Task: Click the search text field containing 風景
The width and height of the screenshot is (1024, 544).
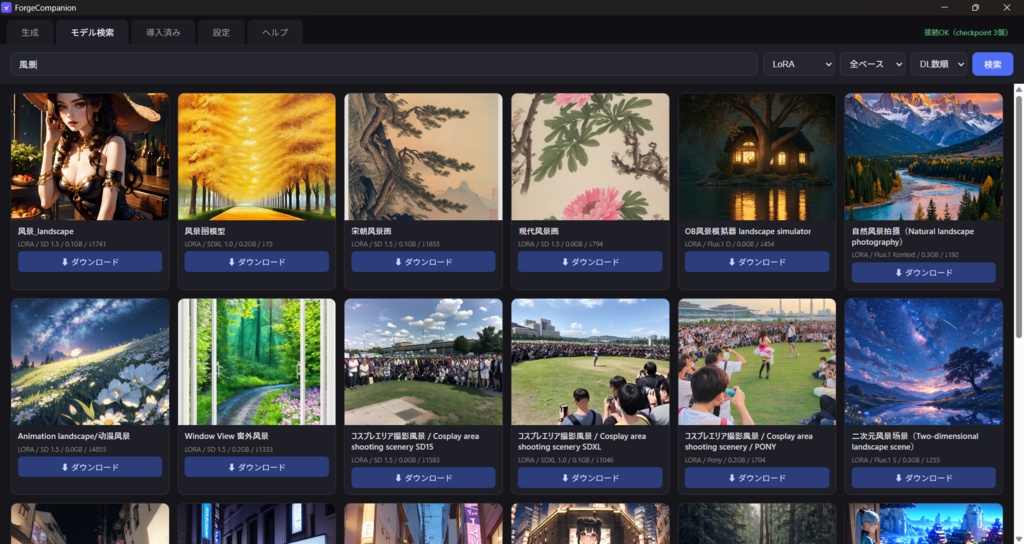Action: [384, 64]
